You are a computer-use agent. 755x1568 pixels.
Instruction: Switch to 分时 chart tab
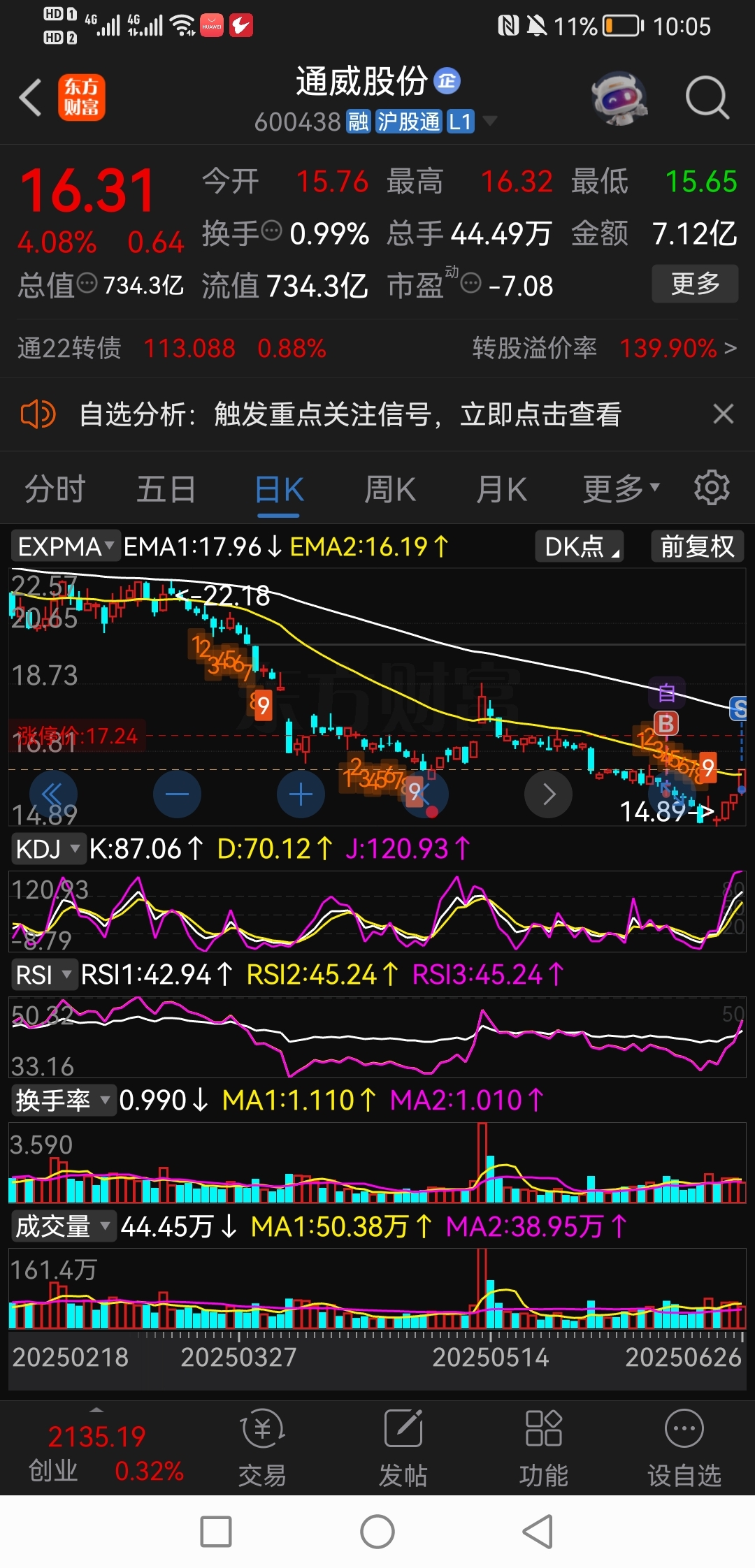55,489
